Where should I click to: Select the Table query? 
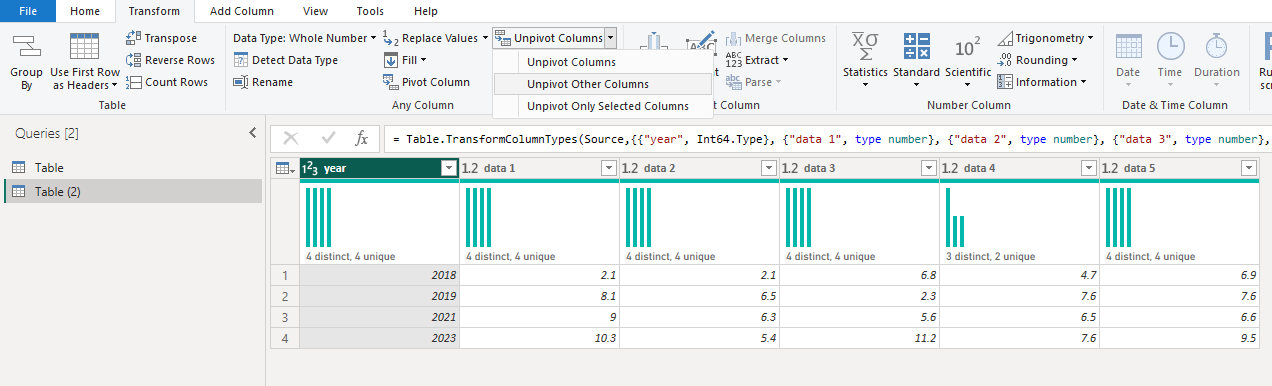(132, 168)
